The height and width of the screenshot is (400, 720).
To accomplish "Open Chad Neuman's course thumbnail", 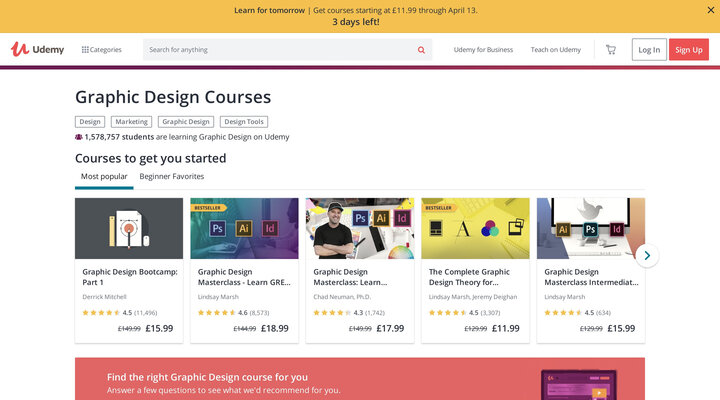I will coord(360,228).
